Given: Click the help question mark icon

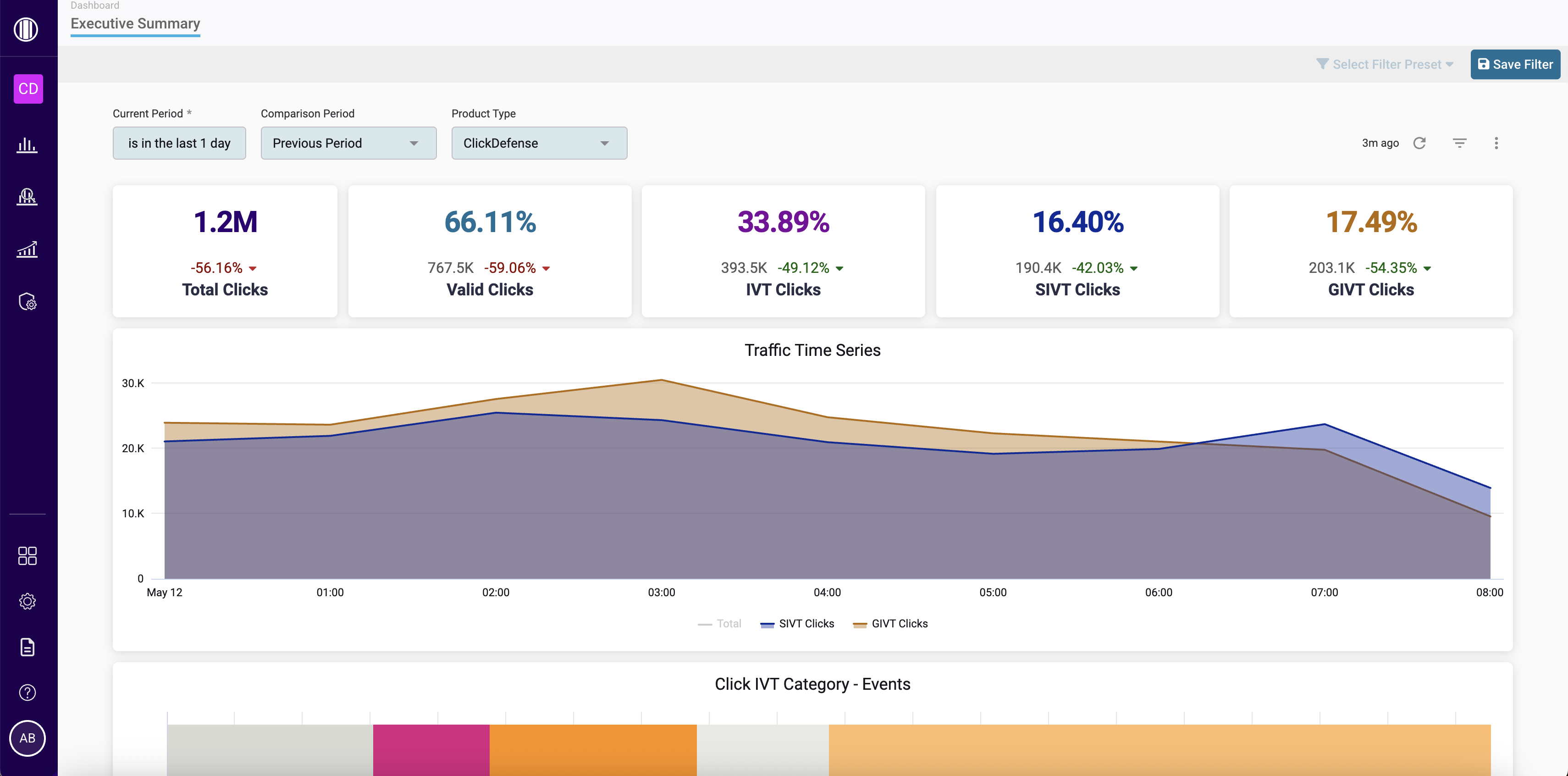Looking at the screenshot, I should pos(28,692).
